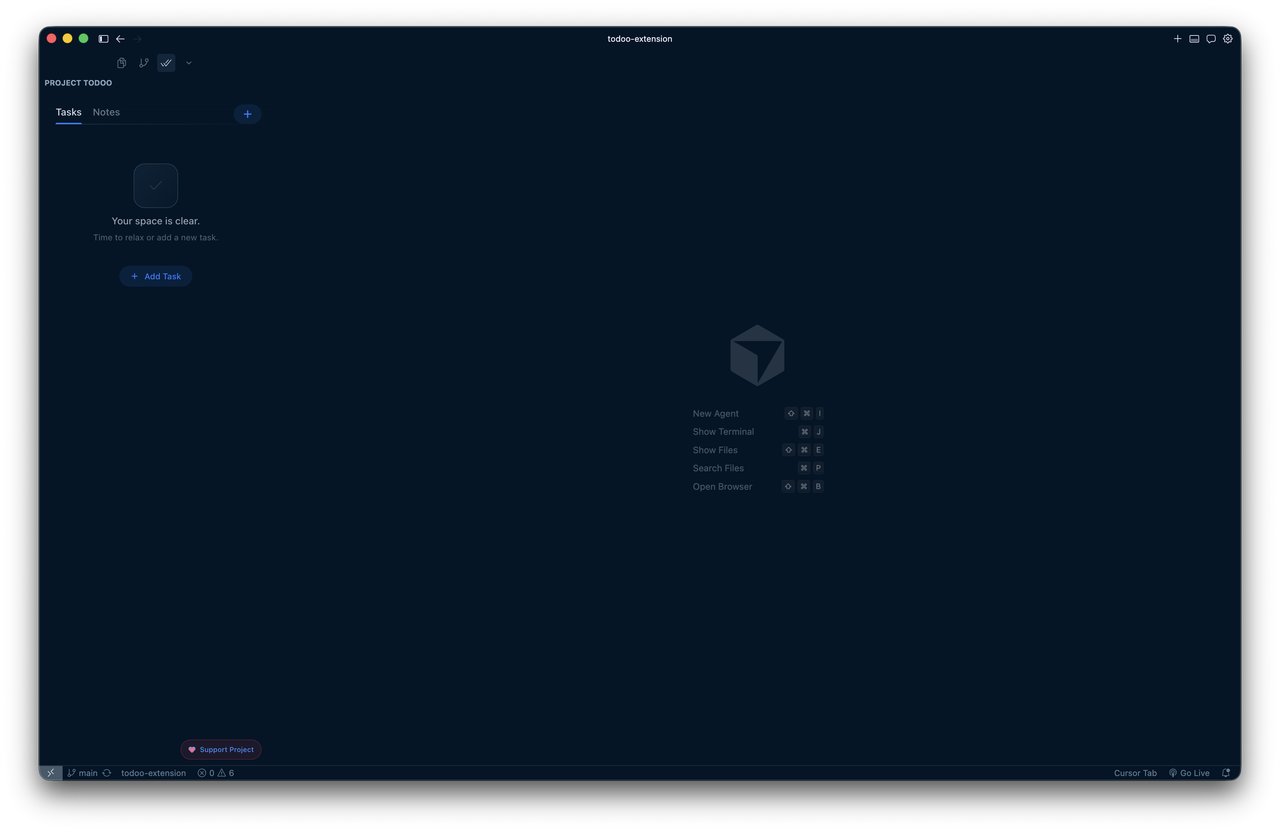Expand the navigate back arrow history
The height and width of the screenshot is (832, 1280).
pos(120,38)
